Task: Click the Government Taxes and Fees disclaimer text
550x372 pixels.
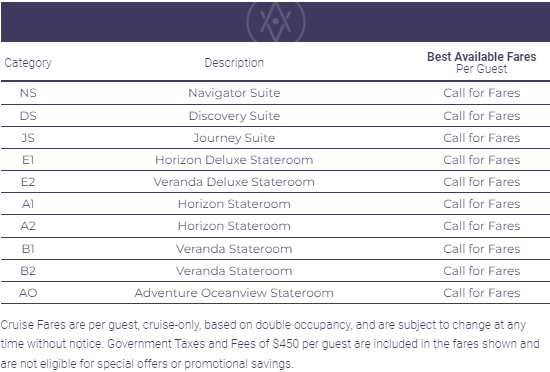Action: (270, 344)
